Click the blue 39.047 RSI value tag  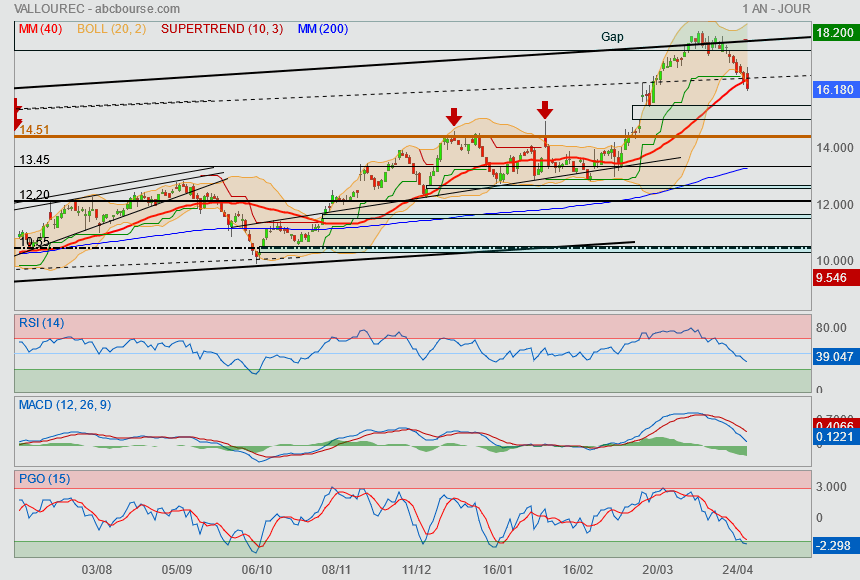tap(835, 357)
